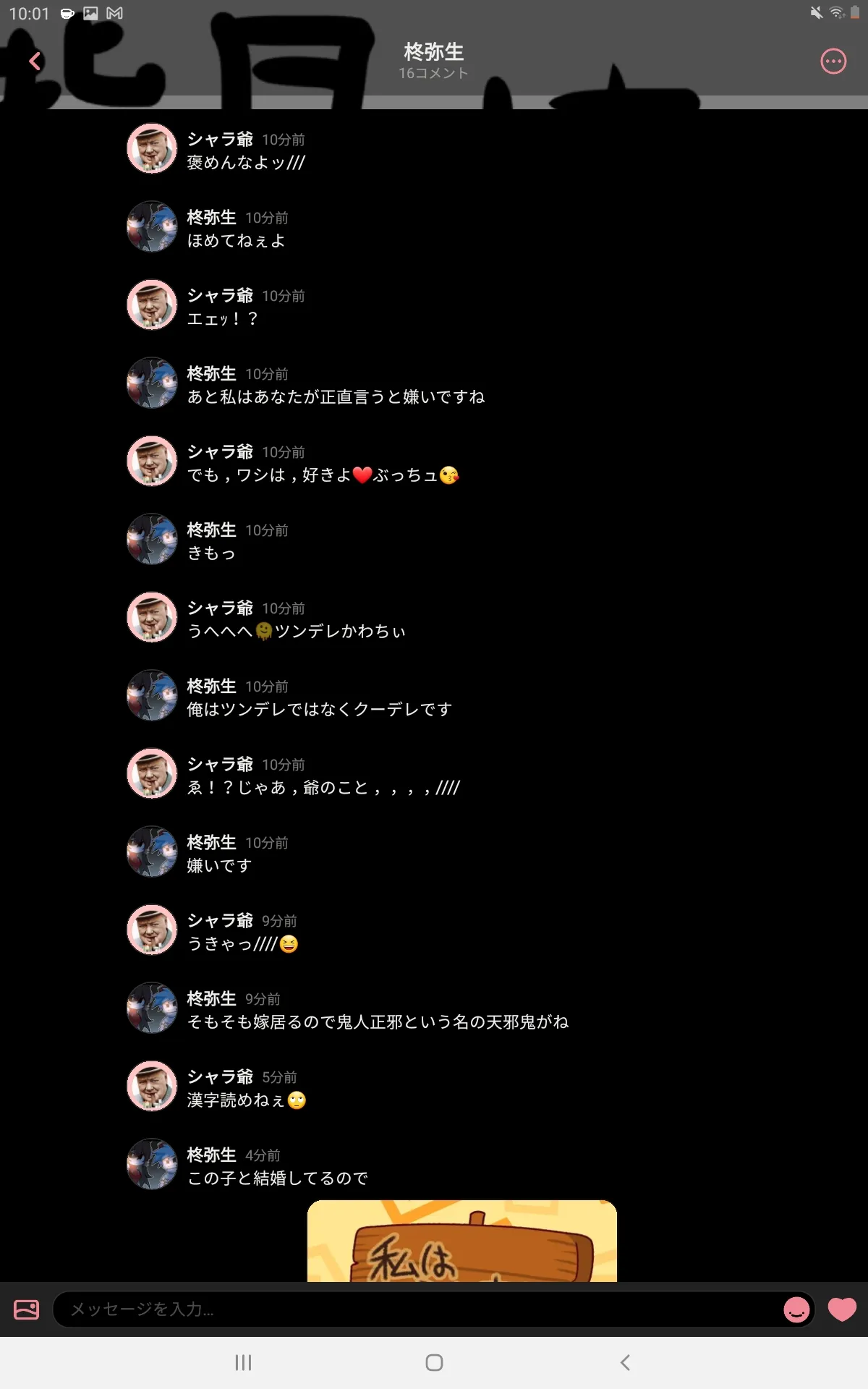The width and height of the screenshot is (868, 1389).
Task: Tap username シャラ爺 on エェッ！？ comment
Action: pos(220,295)
